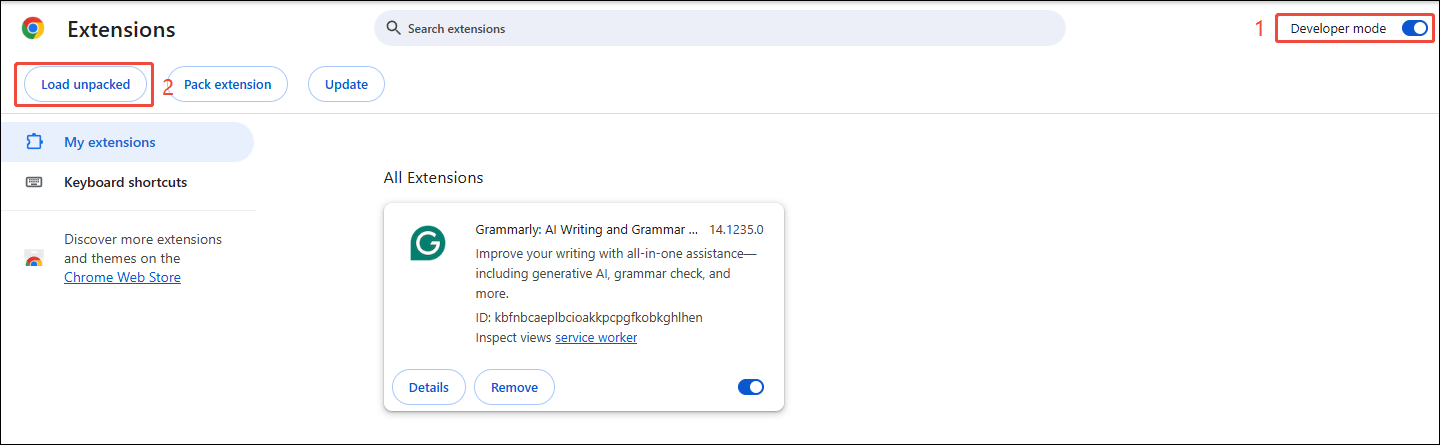Click the Developer mode label

1338,28
